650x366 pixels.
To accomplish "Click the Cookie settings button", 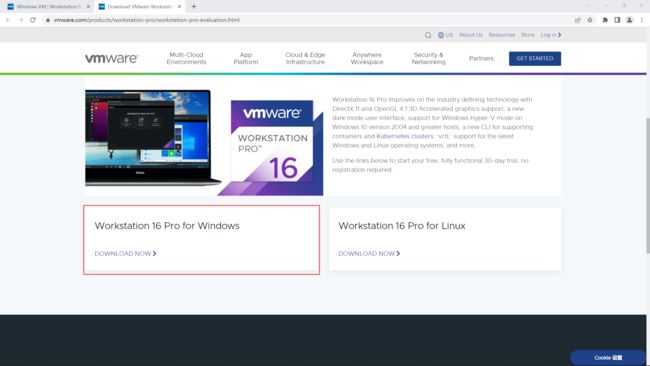I will pyautogui.click(x=608, y=357).
